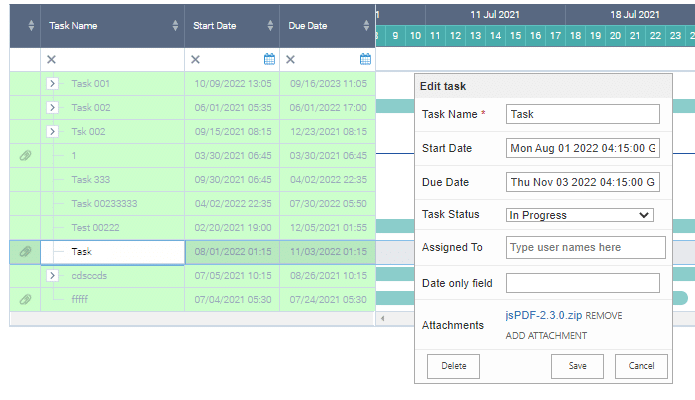Image resolution: width=695 pixels, height=400 pixels.
Task: Select the fffff row name
Action: [x=80, y=299]
